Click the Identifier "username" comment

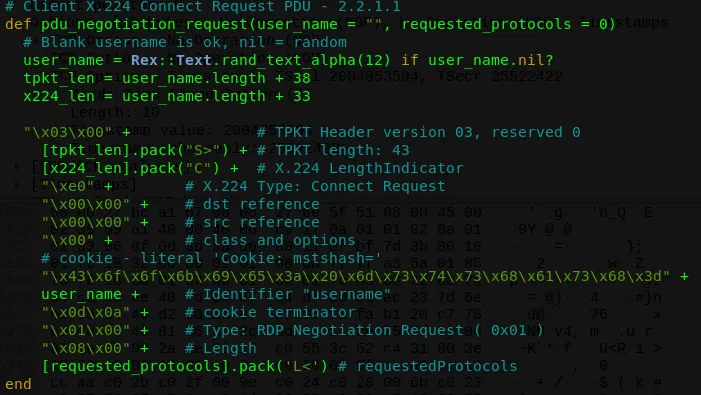point(288,294)
